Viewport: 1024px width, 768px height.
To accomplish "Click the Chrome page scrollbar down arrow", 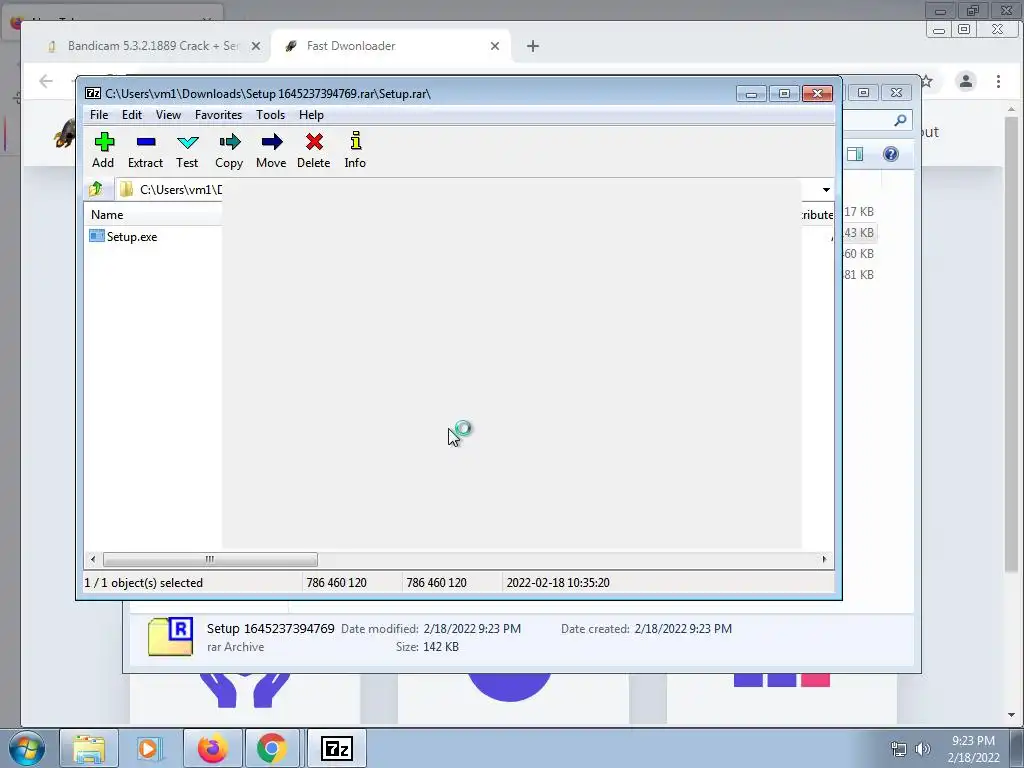I will 1012,715.
